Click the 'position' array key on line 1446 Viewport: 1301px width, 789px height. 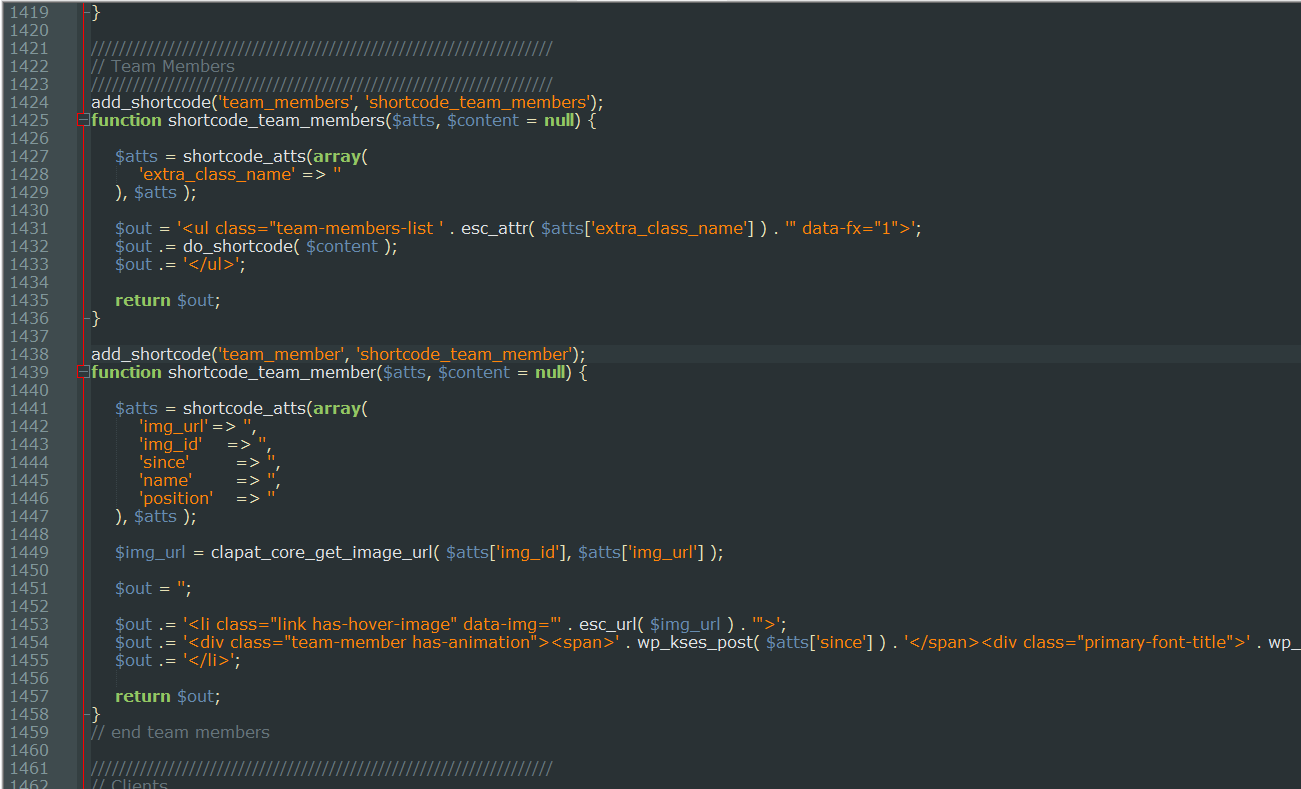[x=176, y=498]
